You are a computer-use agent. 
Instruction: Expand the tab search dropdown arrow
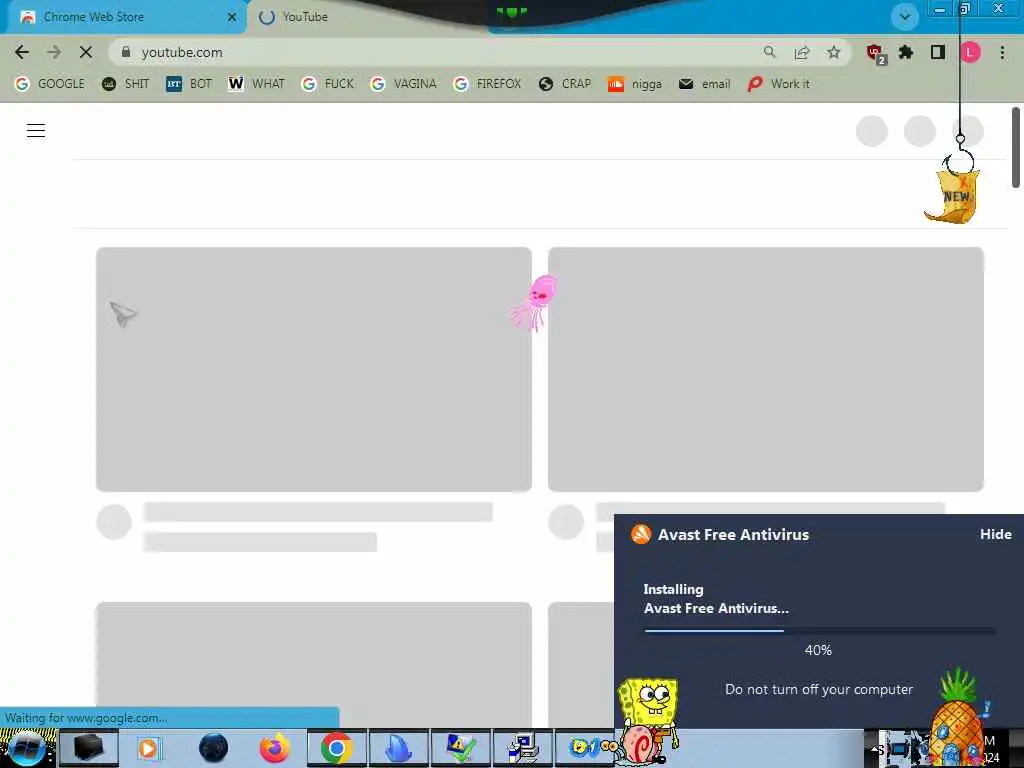(x=905, y=17)
